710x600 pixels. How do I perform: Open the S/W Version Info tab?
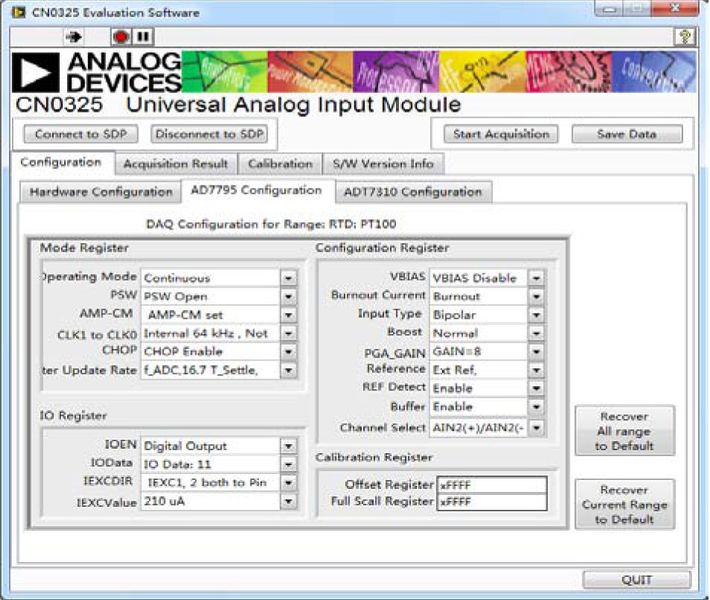point(383,164)
